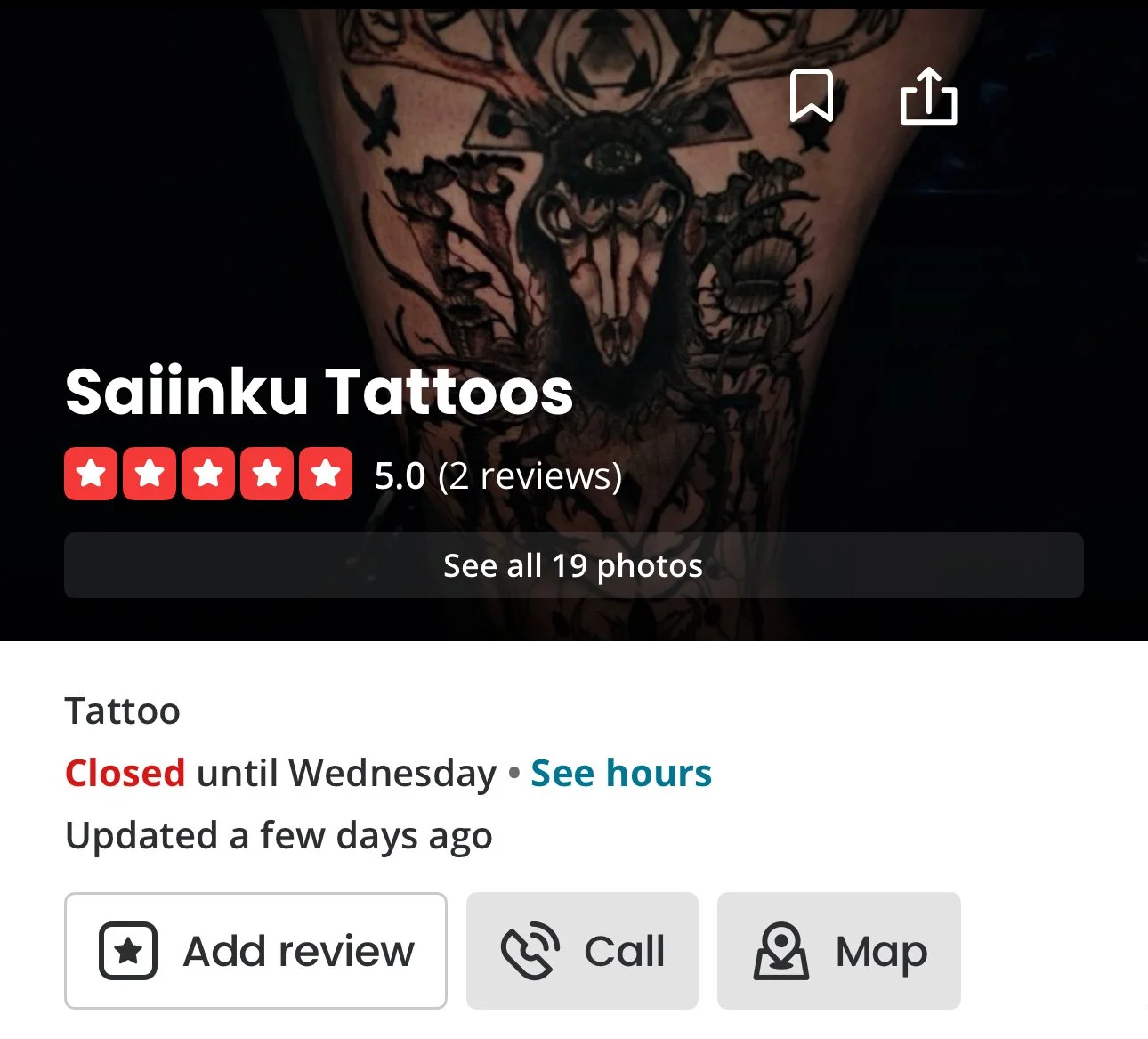Open the (2 reviews) count text
1148x1039 pixels.
click(x=530, y=475)
